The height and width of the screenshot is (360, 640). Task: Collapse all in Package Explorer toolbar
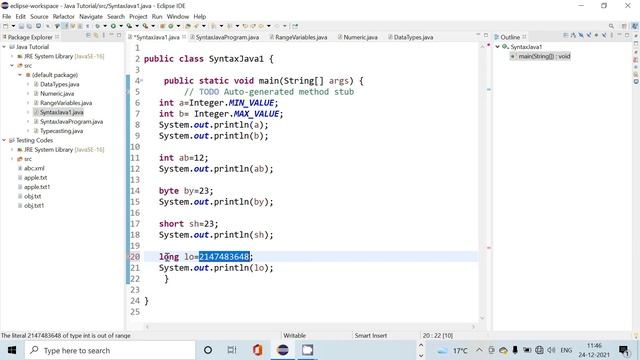(88, 36)
